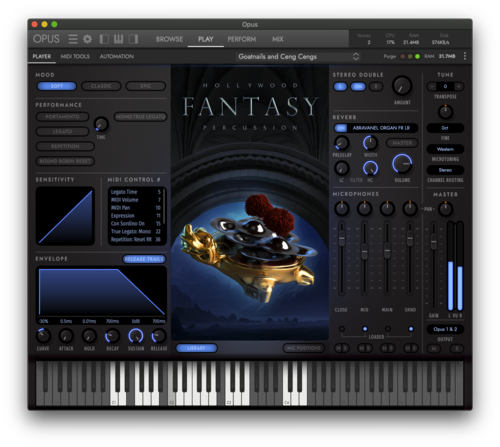Click the SRND microphone fader

[x=410, y=238]
